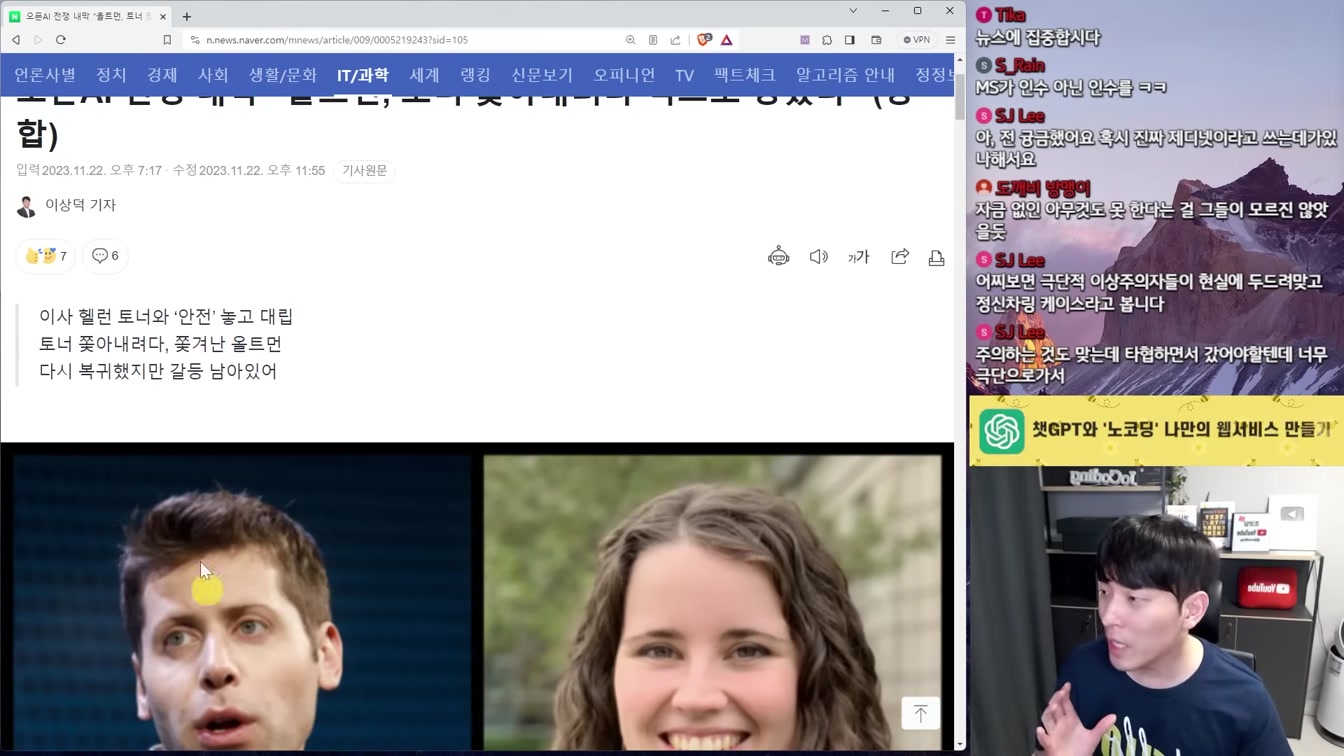Click the VPN button in the toolbar
Image resolution: width=1344 pixels, height=756 pixels.
click(x=916, y=40)
